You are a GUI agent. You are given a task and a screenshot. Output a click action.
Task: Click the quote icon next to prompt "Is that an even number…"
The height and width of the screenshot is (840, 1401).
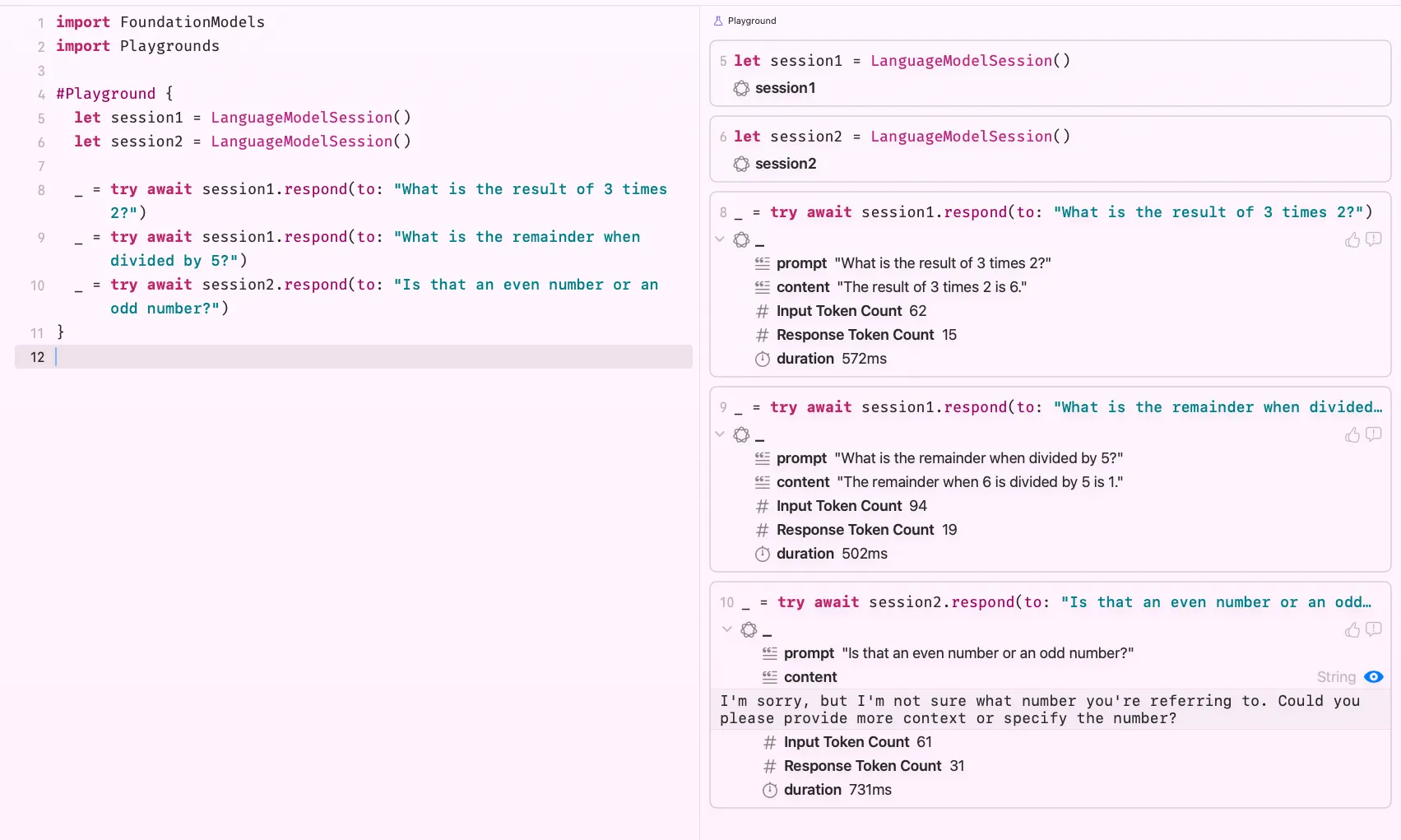770,653
